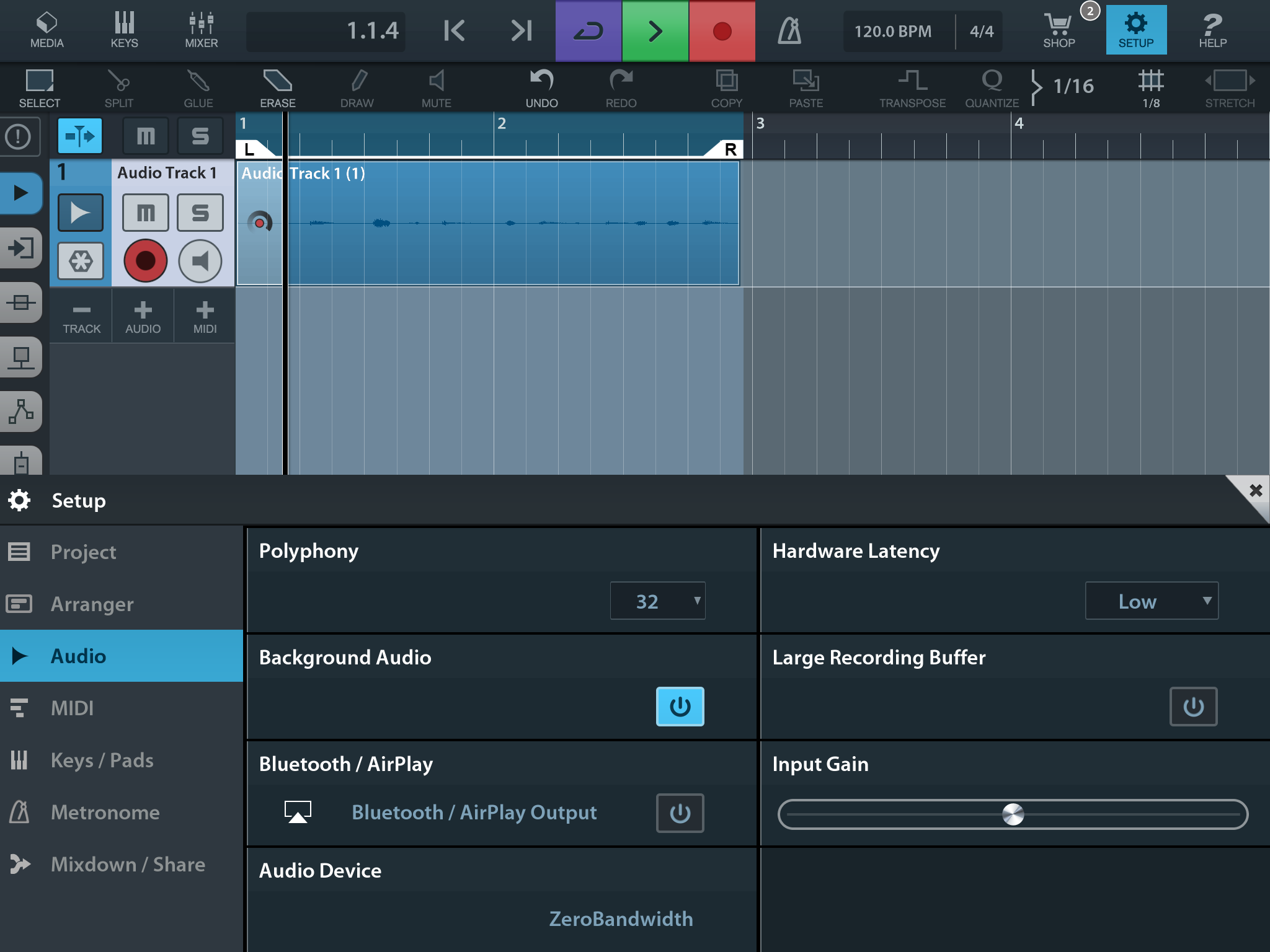Viewport: 1270px width, 952px height.
Task: Start playback with green play button
Action: click(x=655, y=30)
